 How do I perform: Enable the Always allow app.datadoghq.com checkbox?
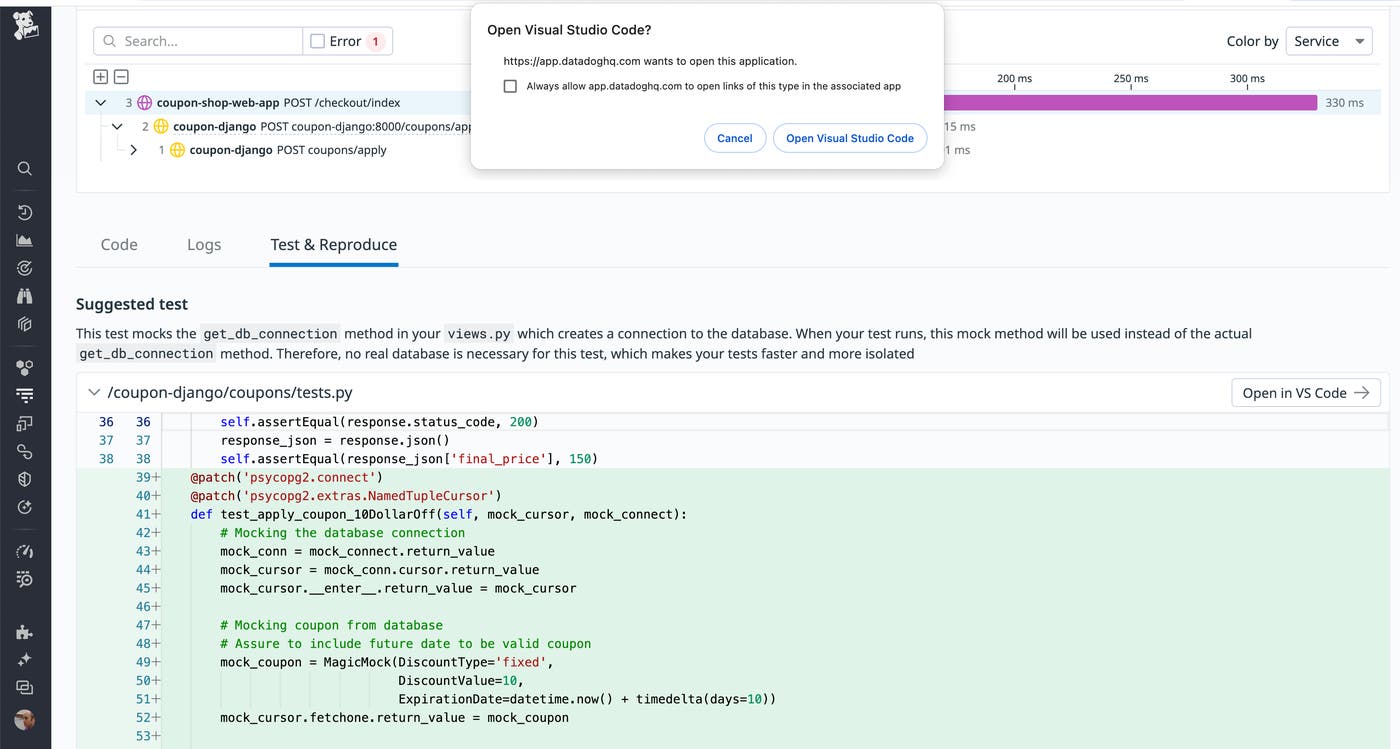[510, 86]
